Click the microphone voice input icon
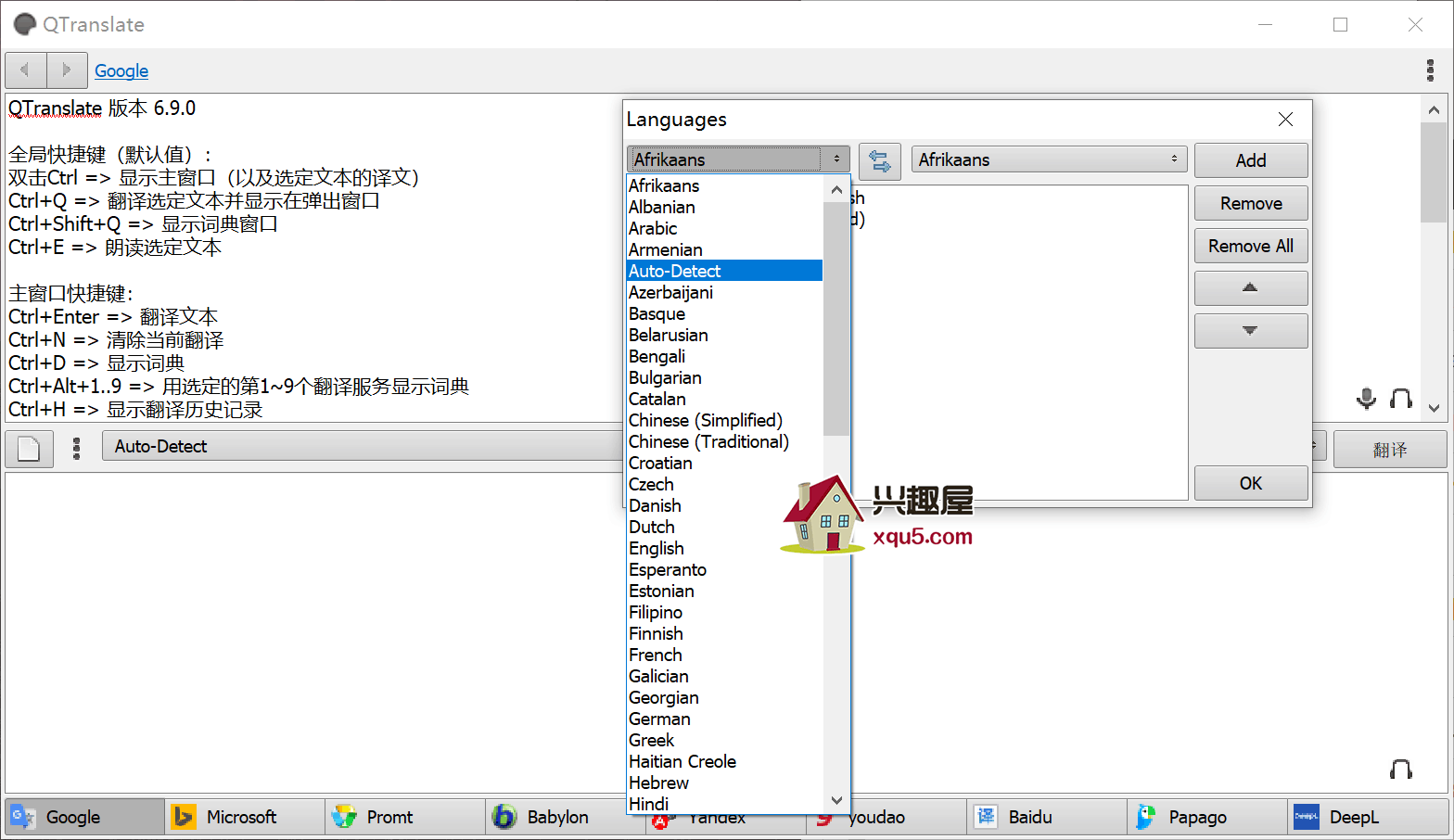 tap(1366, 399)
